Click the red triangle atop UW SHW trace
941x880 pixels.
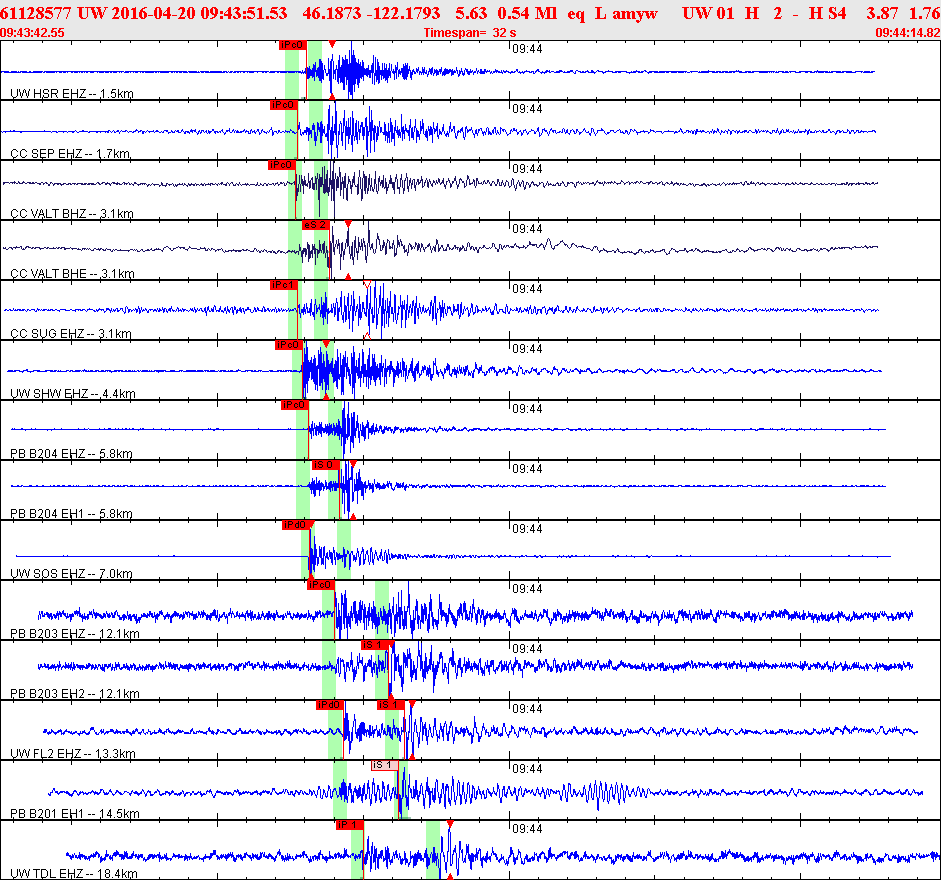point(326,344)
